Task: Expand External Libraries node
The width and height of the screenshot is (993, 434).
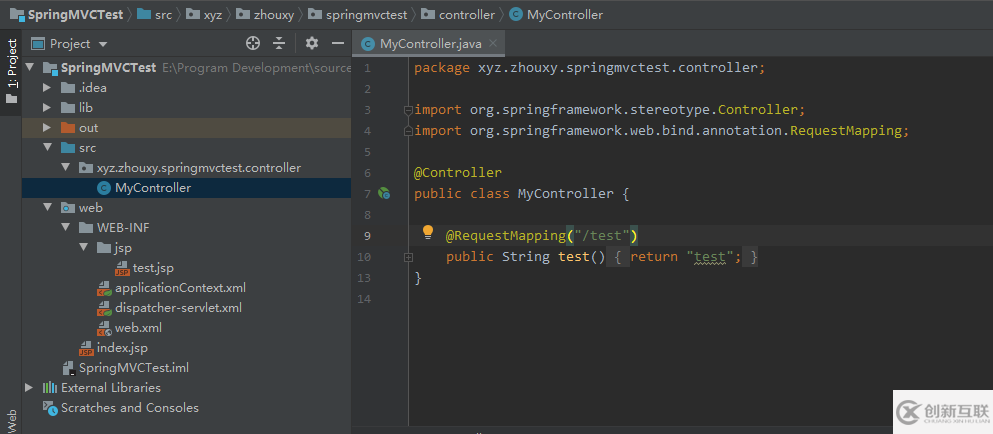Action: [30, 387]
